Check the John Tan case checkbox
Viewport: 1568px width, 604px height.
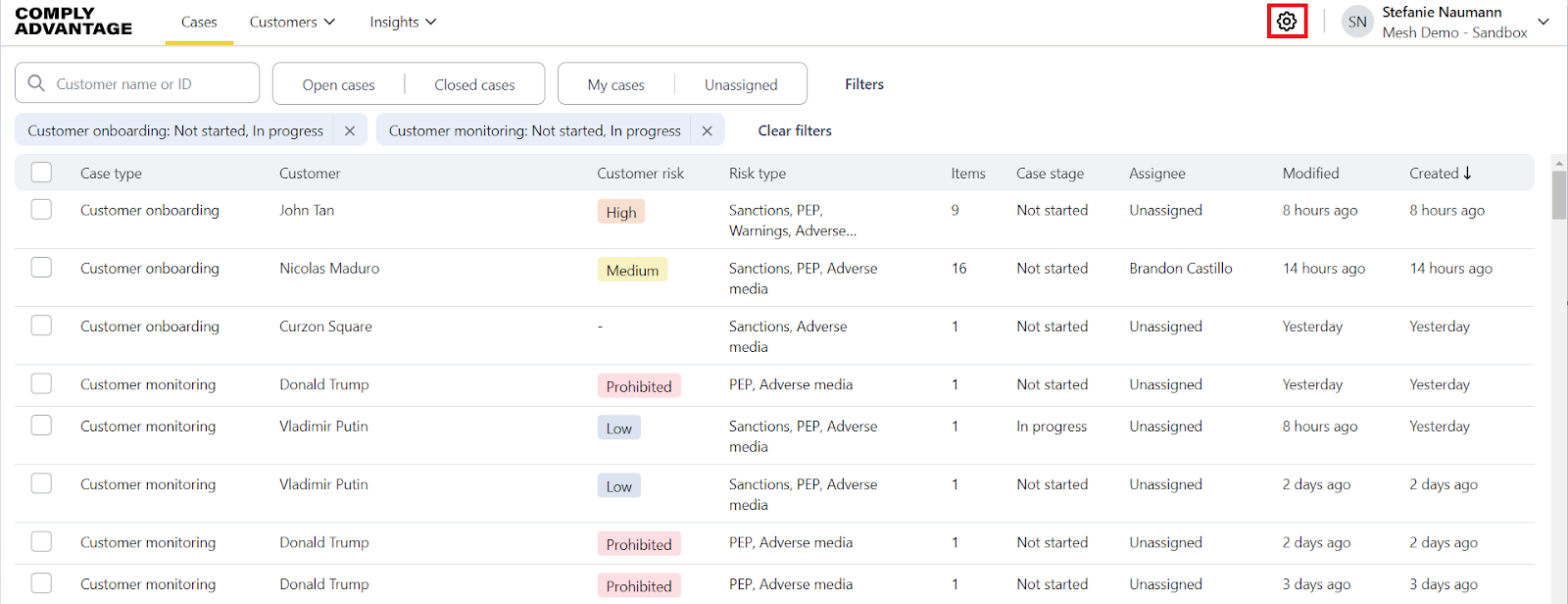click(41, 210)
